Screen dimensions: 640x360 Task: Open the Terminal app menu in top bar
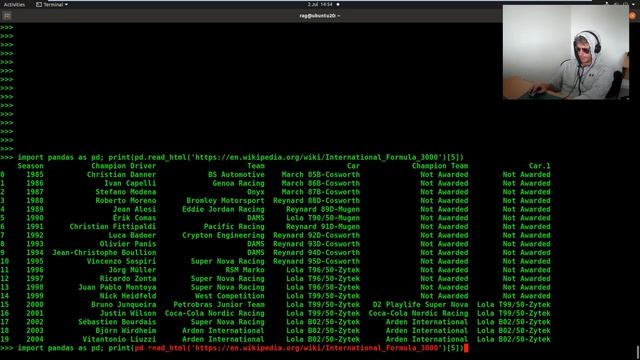point(52,4)
